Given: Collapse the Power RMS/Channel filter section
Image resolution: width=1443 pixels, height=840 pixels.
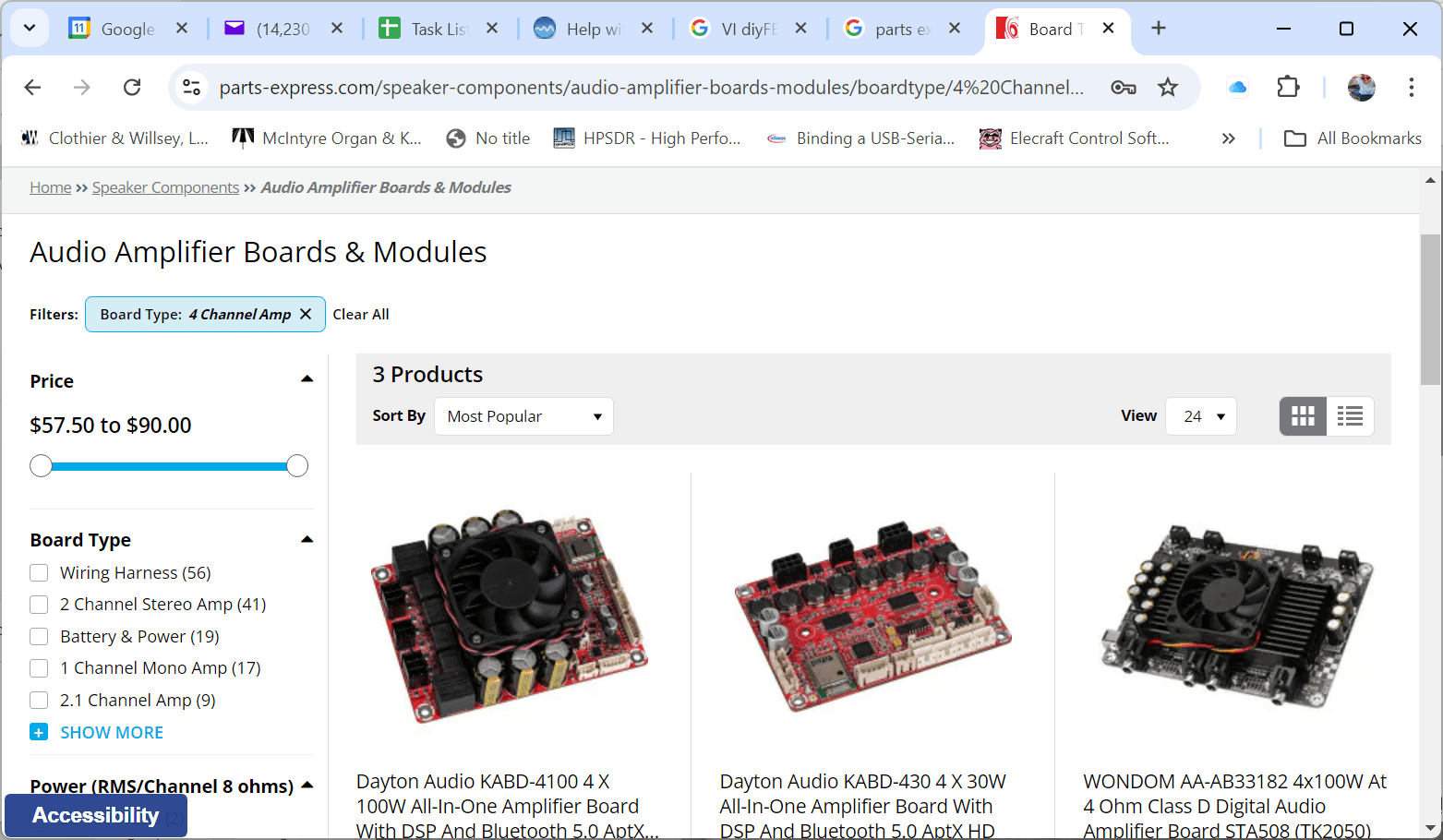Looking at the screenshot, I should point(307,786).
